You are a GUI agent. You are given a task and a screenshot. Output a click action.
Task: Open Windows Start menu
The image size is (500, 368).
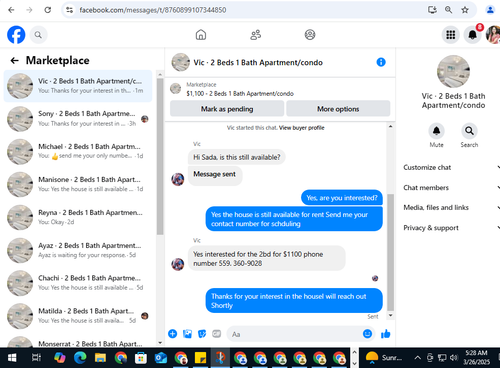click(x=12, y=358)
